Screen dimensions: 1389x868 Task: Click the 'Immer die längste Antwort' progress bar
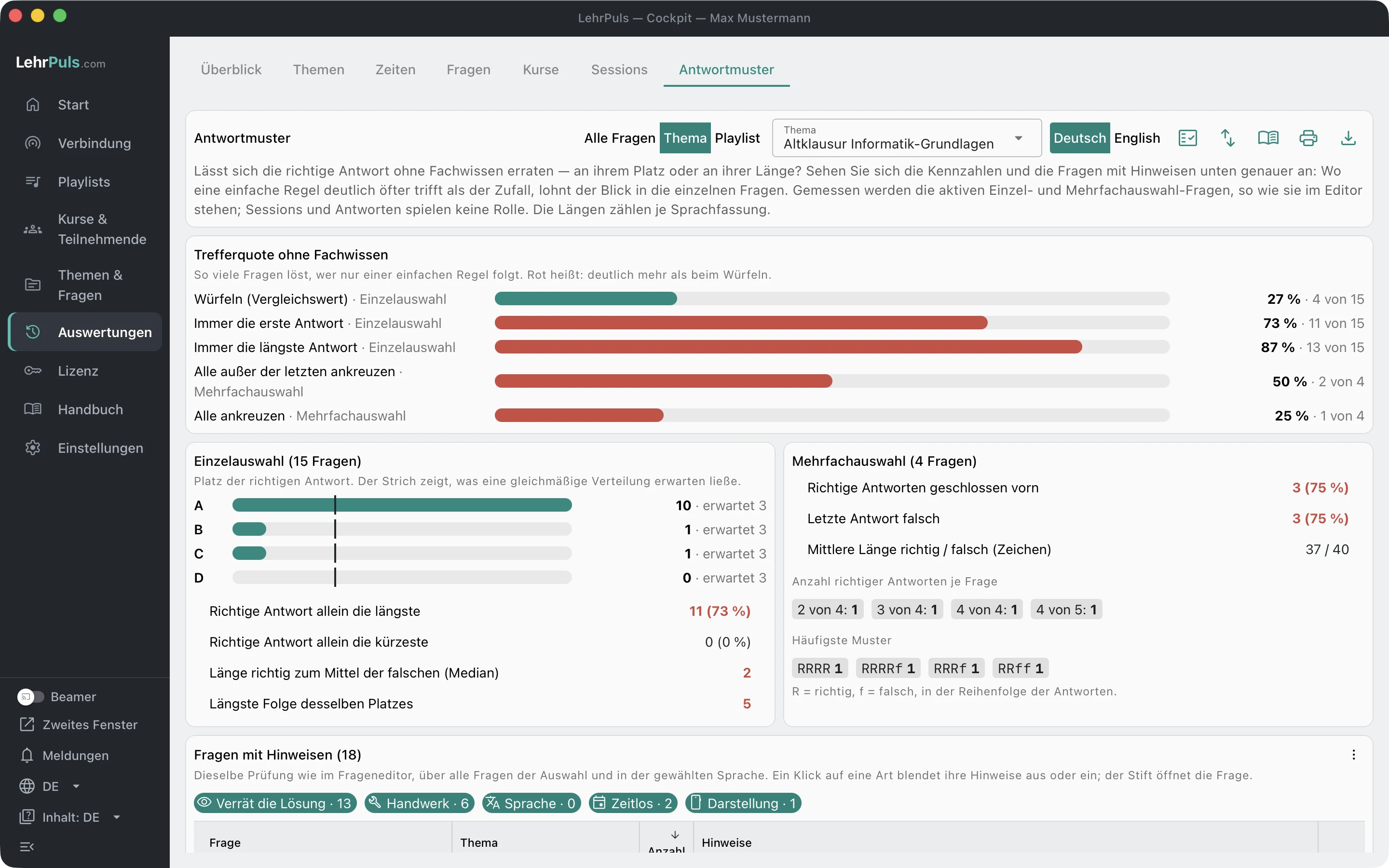pyautogui.click(x=831, y=347)
